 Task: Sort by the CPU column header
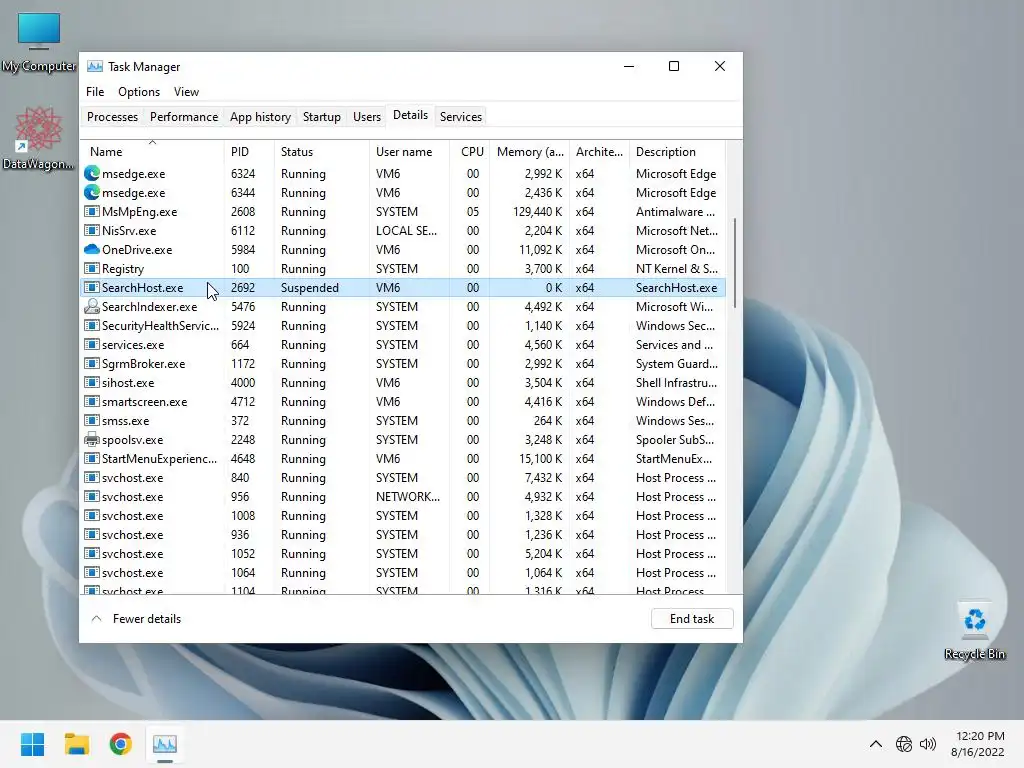tap(470, 152)
